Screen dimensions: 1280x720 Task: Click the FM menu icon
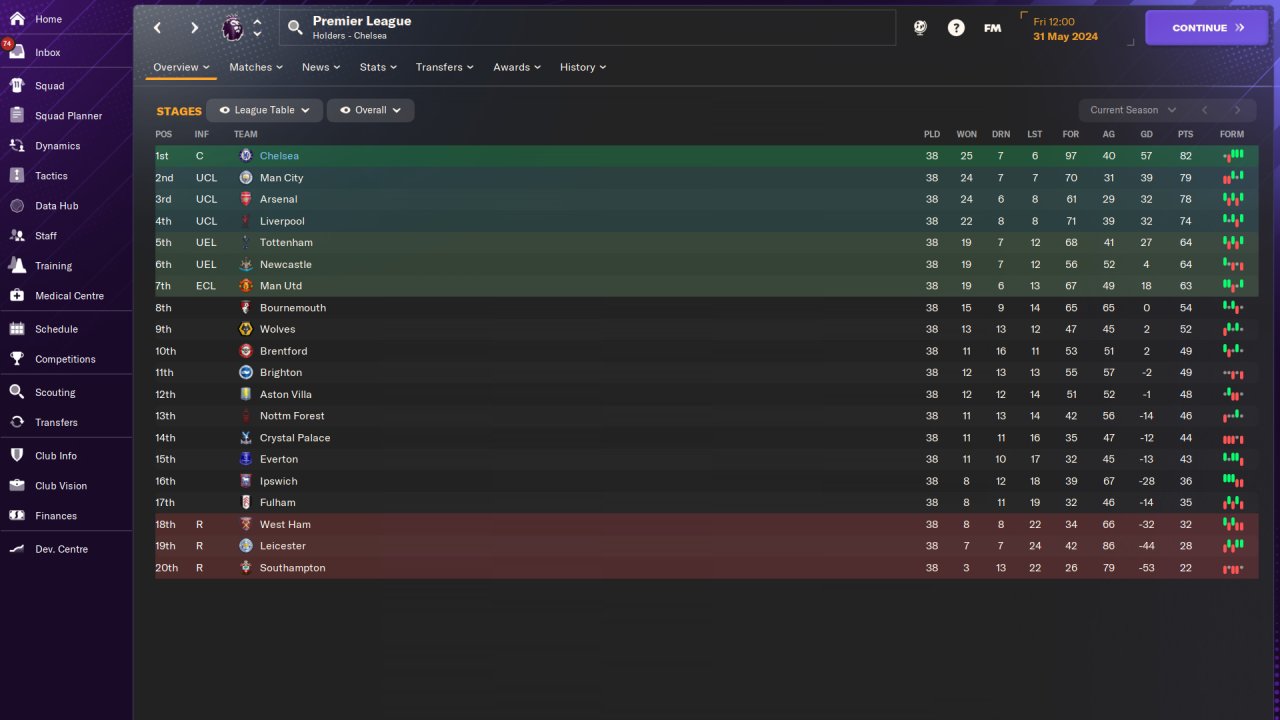click(x=992, y=28)
